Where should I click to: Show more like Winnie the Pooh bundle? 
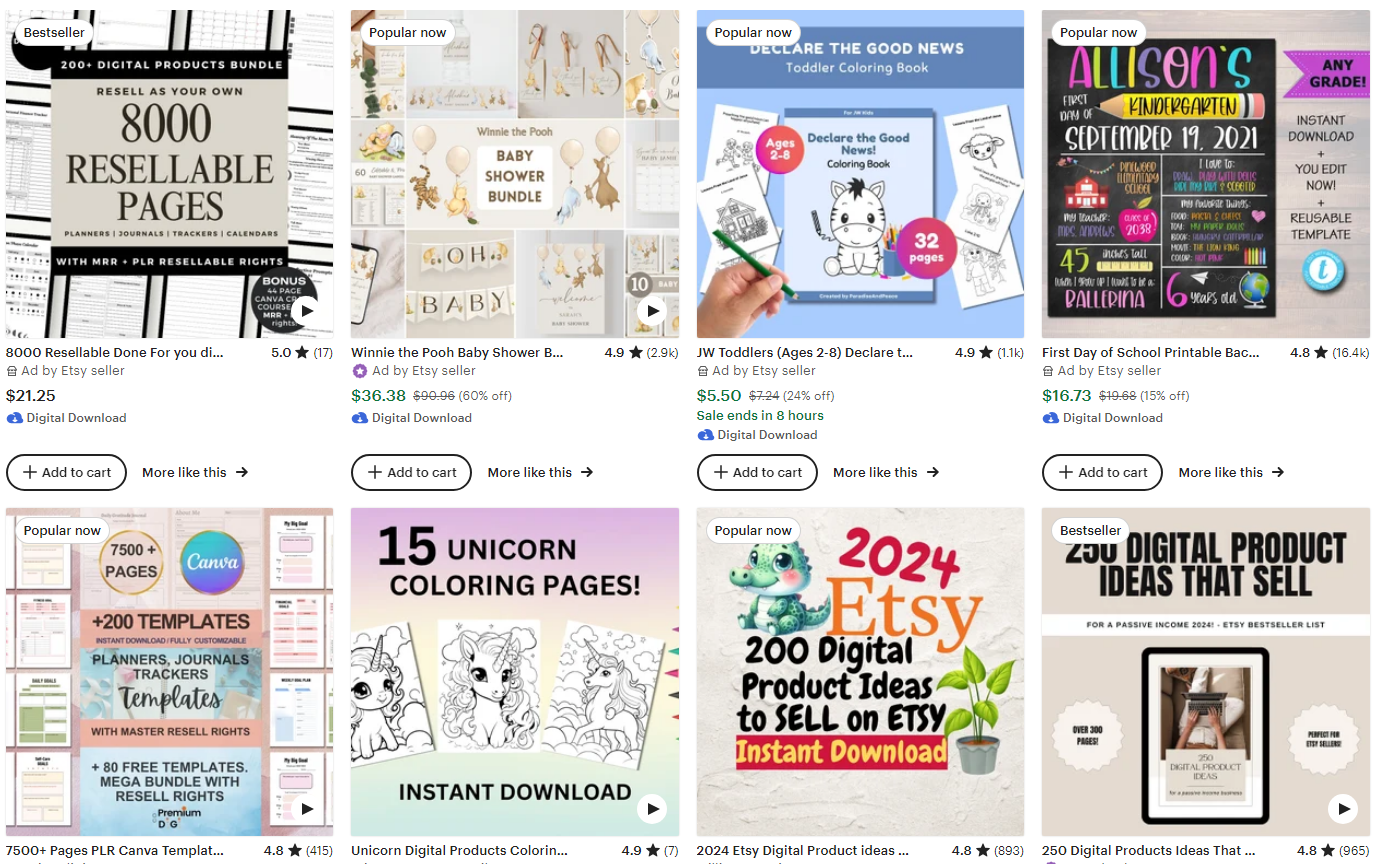[540, 472]
